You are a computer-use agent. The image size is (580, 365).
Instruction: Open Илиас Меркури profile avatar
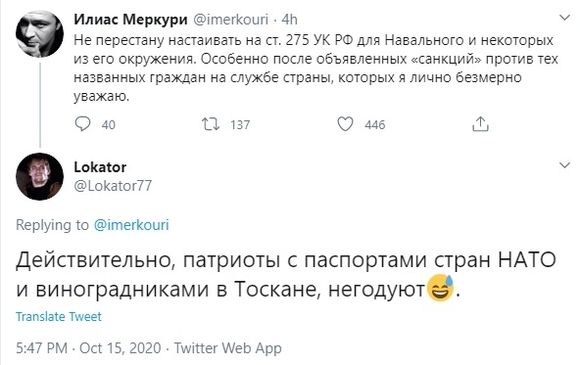point(40,34)
